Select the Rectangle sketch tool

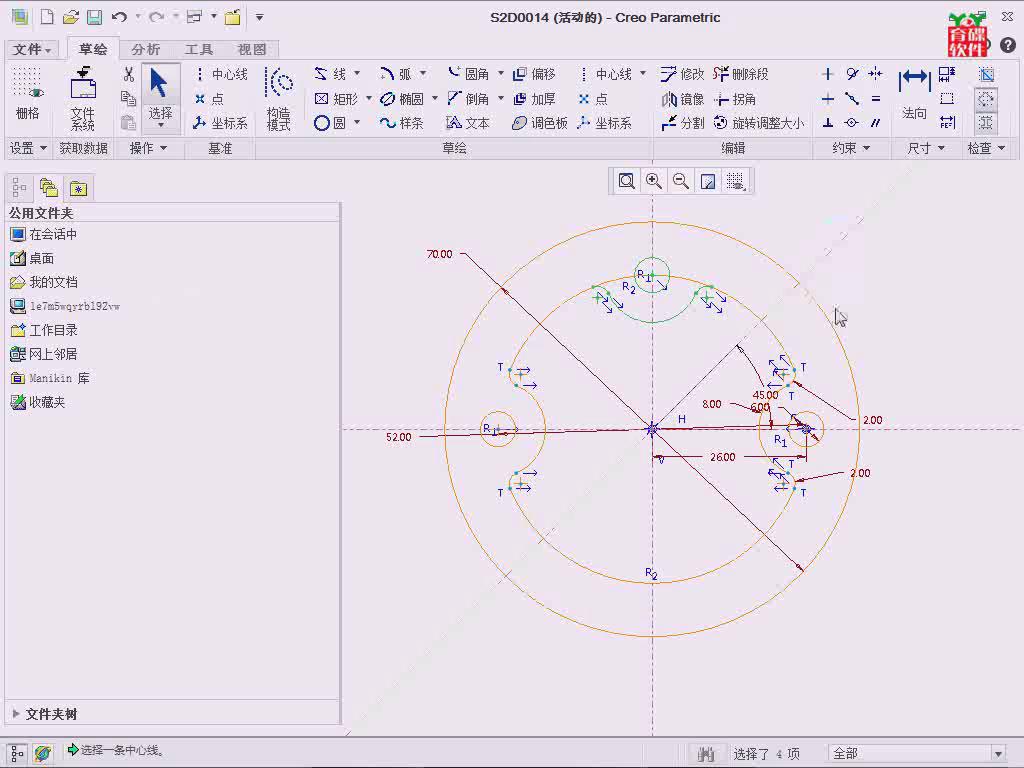point(336,99)
